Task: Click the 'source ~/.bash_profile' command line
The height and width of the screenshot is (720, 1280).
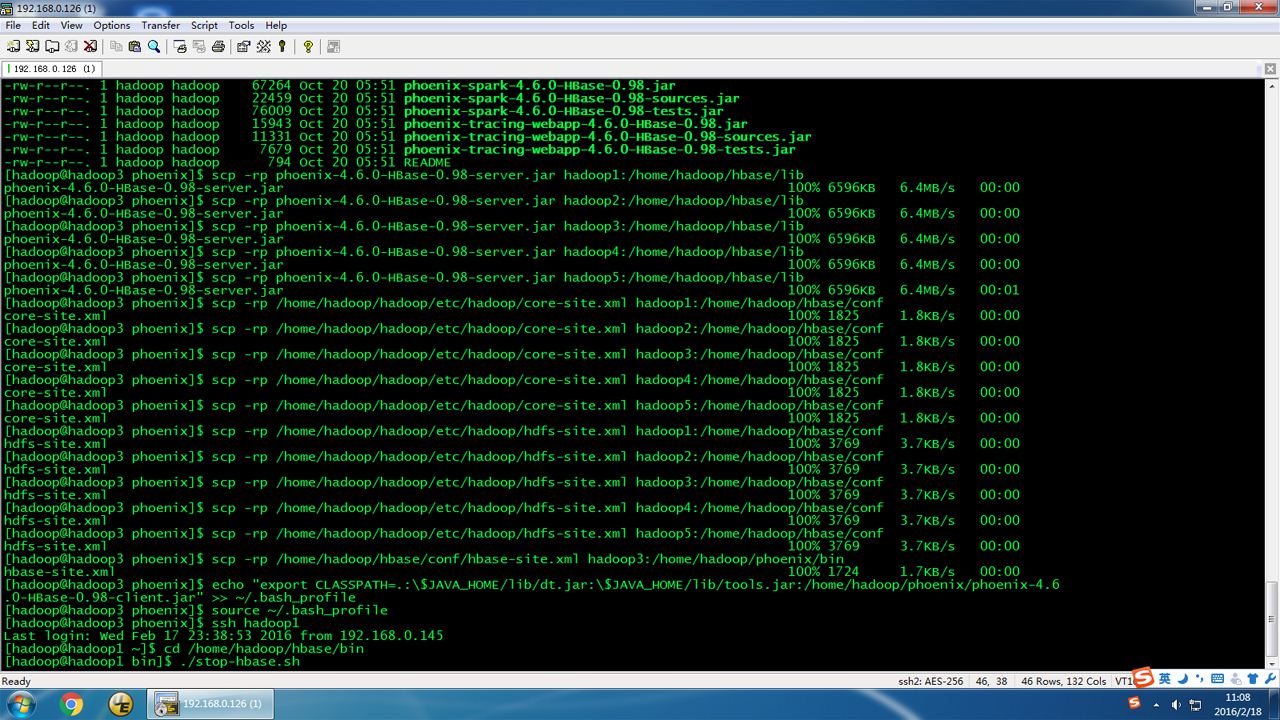Action: [x=195, y=610]
